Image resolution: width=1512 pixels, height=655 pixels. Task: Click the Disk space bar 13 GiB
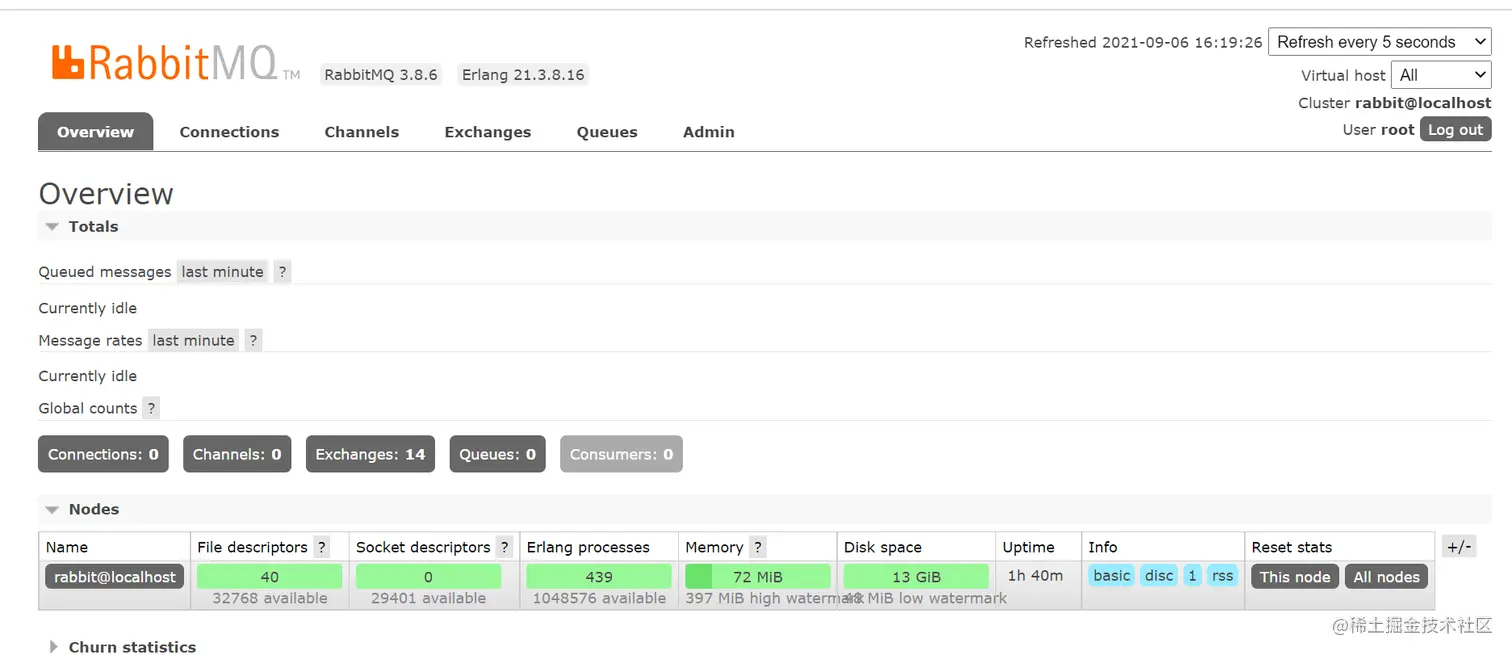pos(916,576)
